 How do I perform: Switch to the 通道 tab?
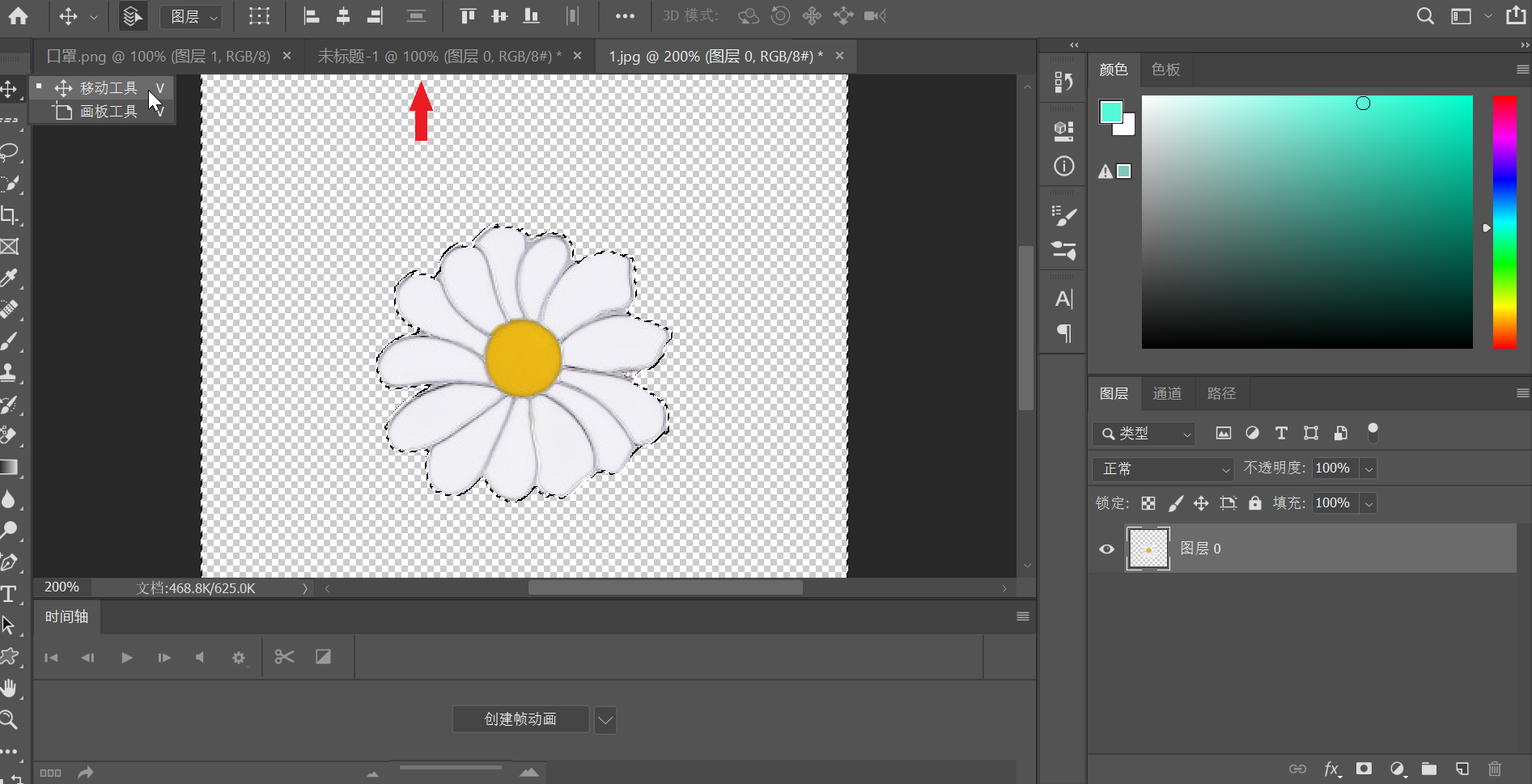pos(1167,394)
